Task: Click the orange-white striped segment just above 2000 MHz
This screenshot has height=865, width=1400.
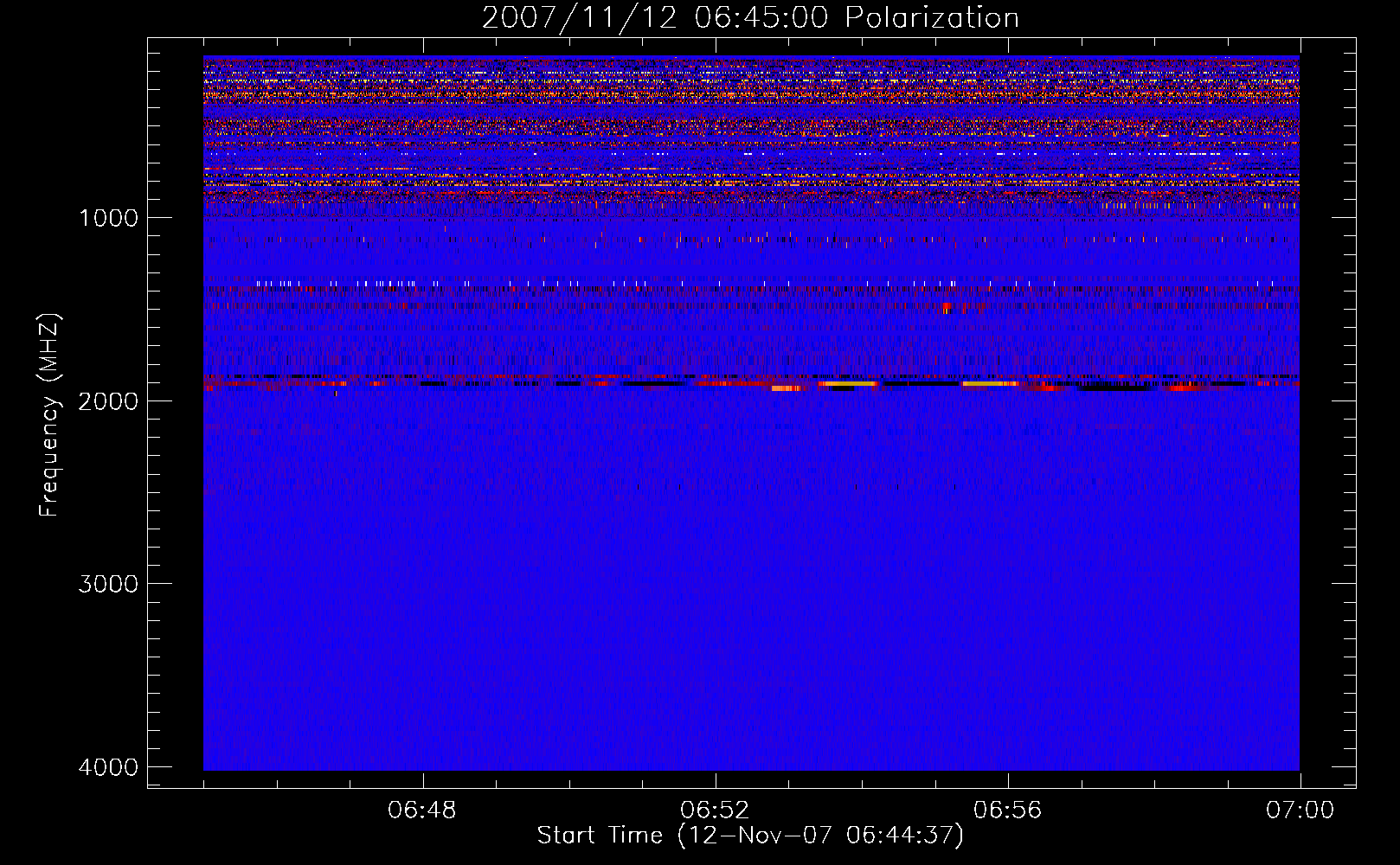Action: tap(787, 388)
